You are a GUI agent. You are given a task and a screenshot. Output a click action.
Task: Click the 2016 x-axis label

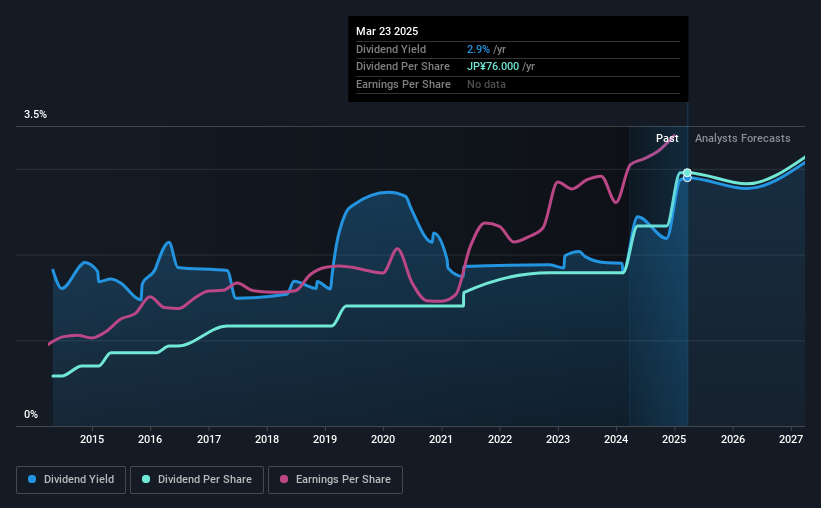coord(150,439)
